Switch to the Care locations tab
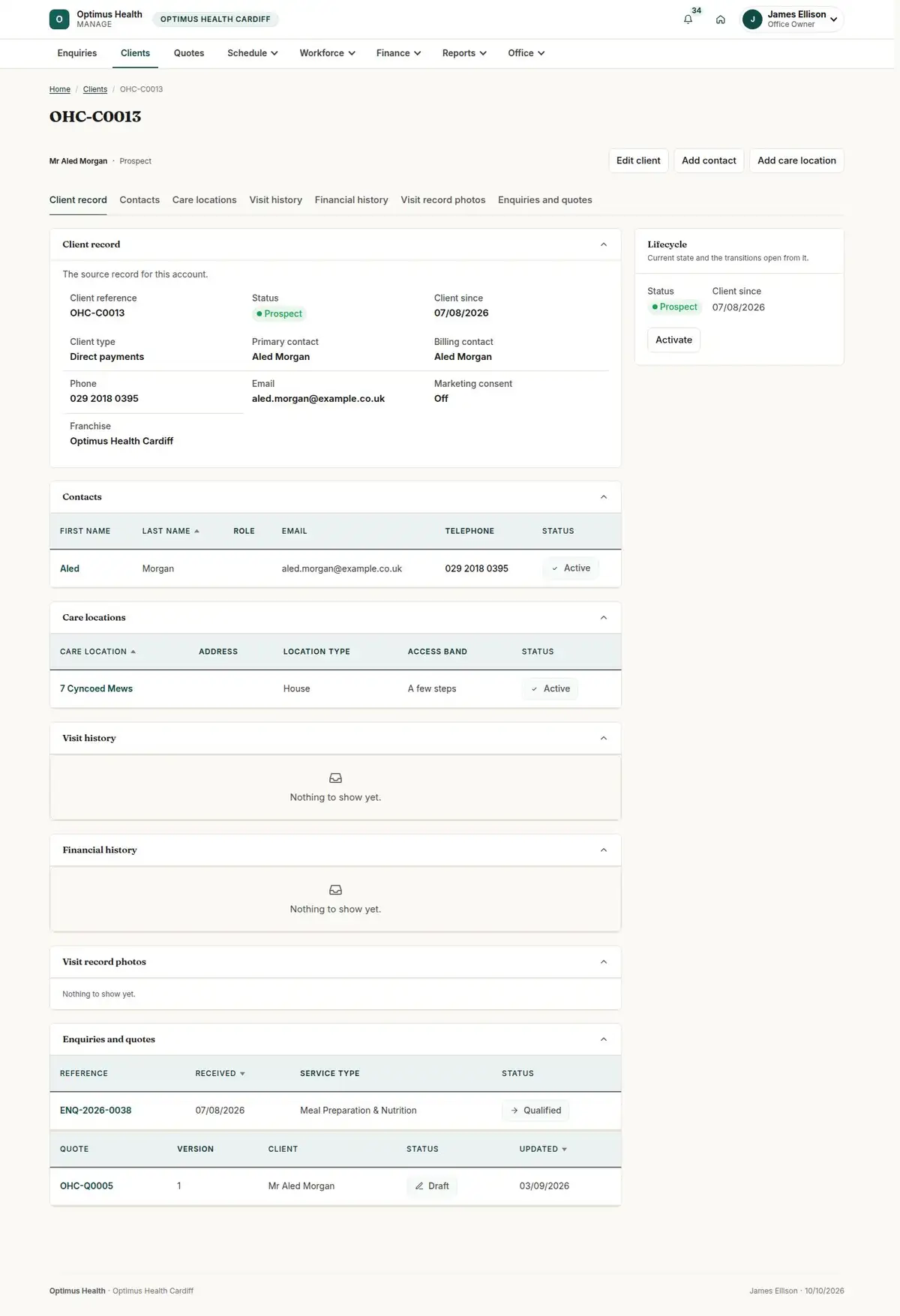Viewport: 900px width, 1316px height. pos(204,200)
